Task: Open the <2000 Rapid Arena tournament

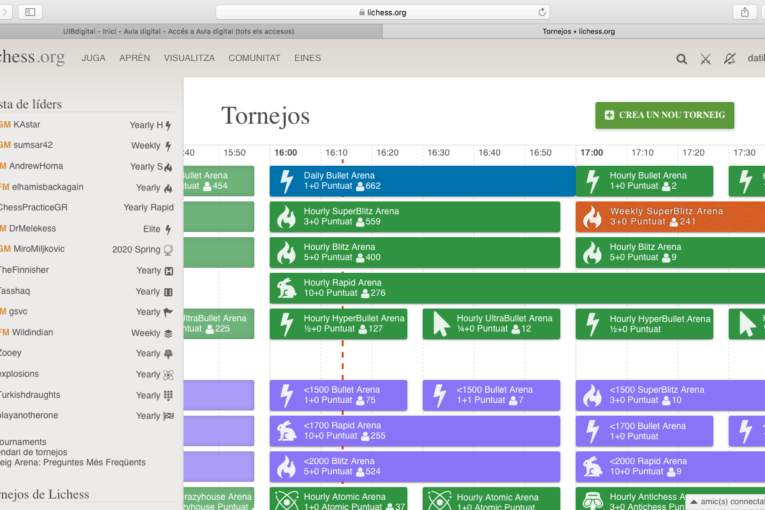Action: tap(670, 467)
